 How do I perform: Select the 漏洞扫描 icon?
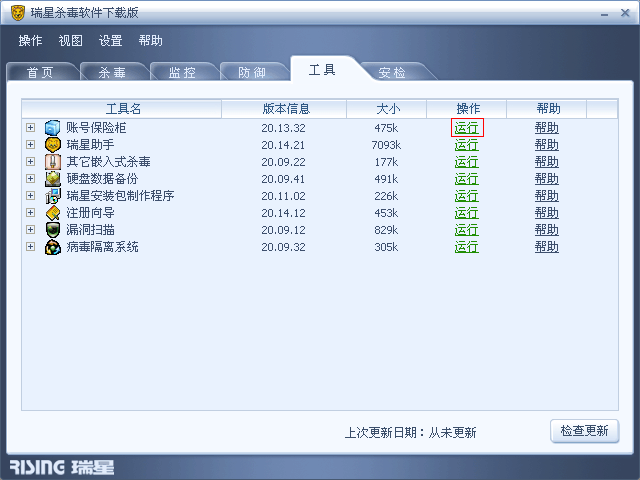(53, 230)
